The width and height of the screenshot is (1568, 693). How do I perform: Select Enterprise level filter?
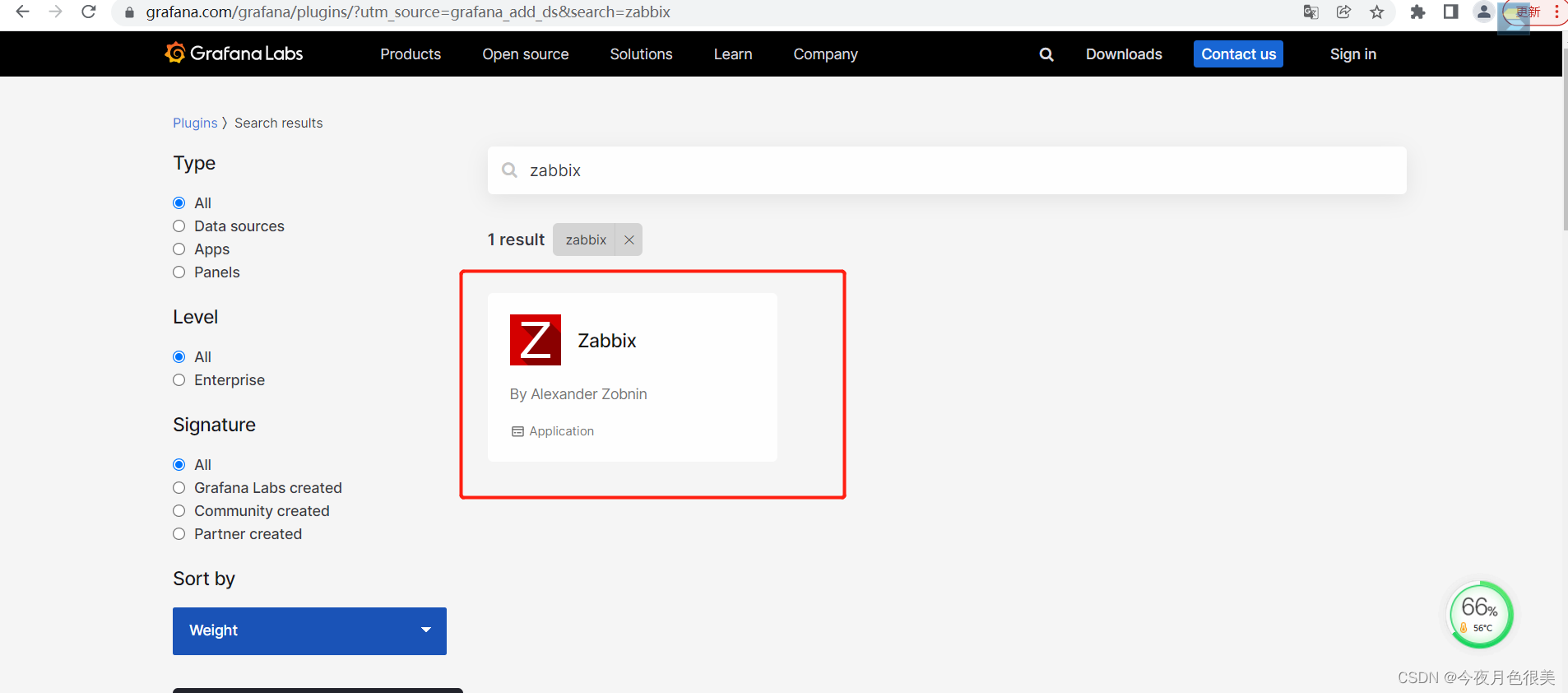click(179, 380)
